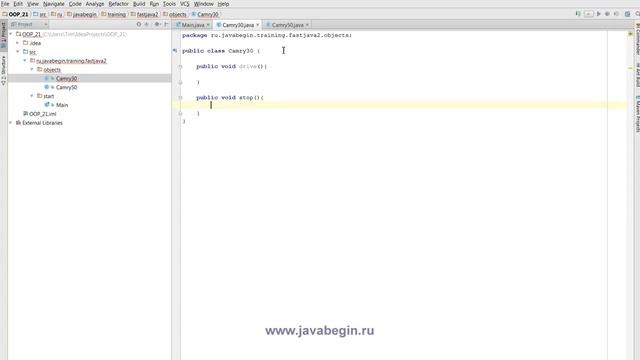The width and height of the screenshot is (640, 360).
Task: Click the Search Everywhere magnifier icon
Action: point(637,14)
